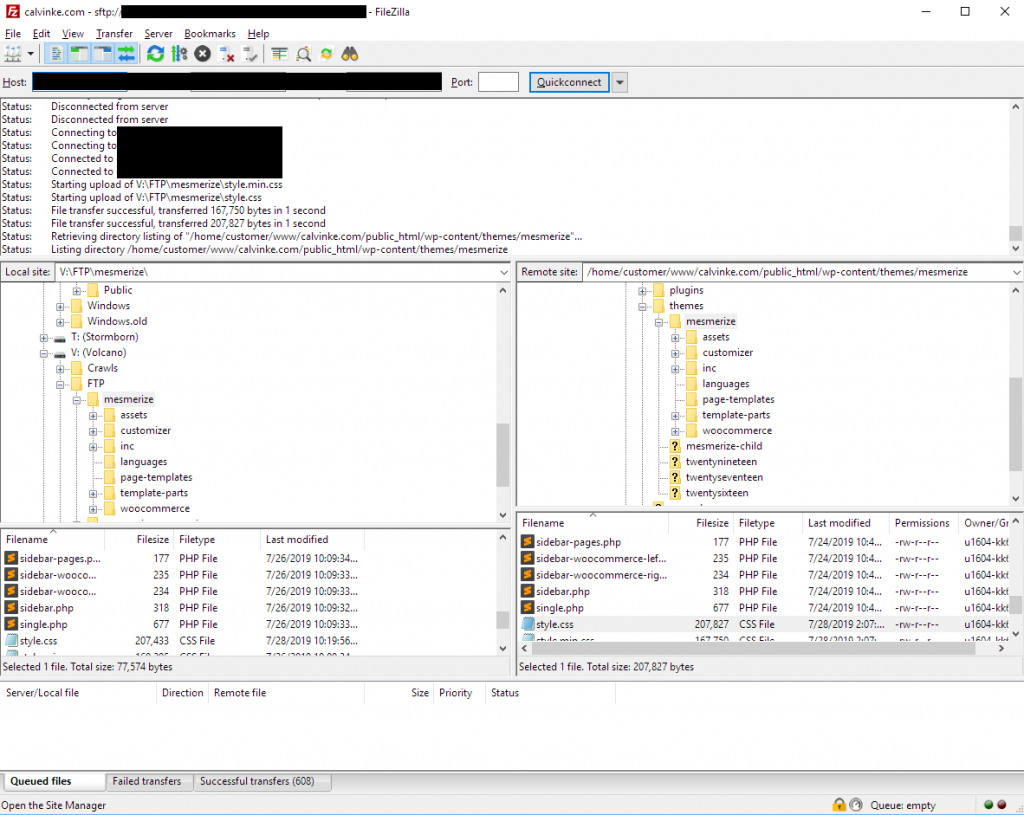Expand the T: (Stormborn) drive
Viewport: 1024px width, 815px height.
tap(44, 338)
